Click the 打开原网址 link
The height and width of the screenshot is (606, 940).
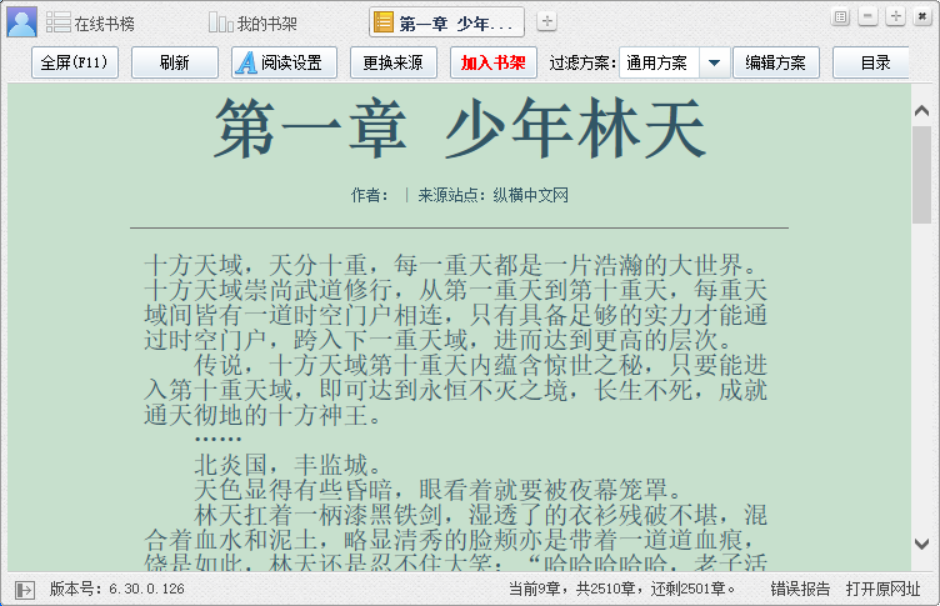tap(883, 589)
